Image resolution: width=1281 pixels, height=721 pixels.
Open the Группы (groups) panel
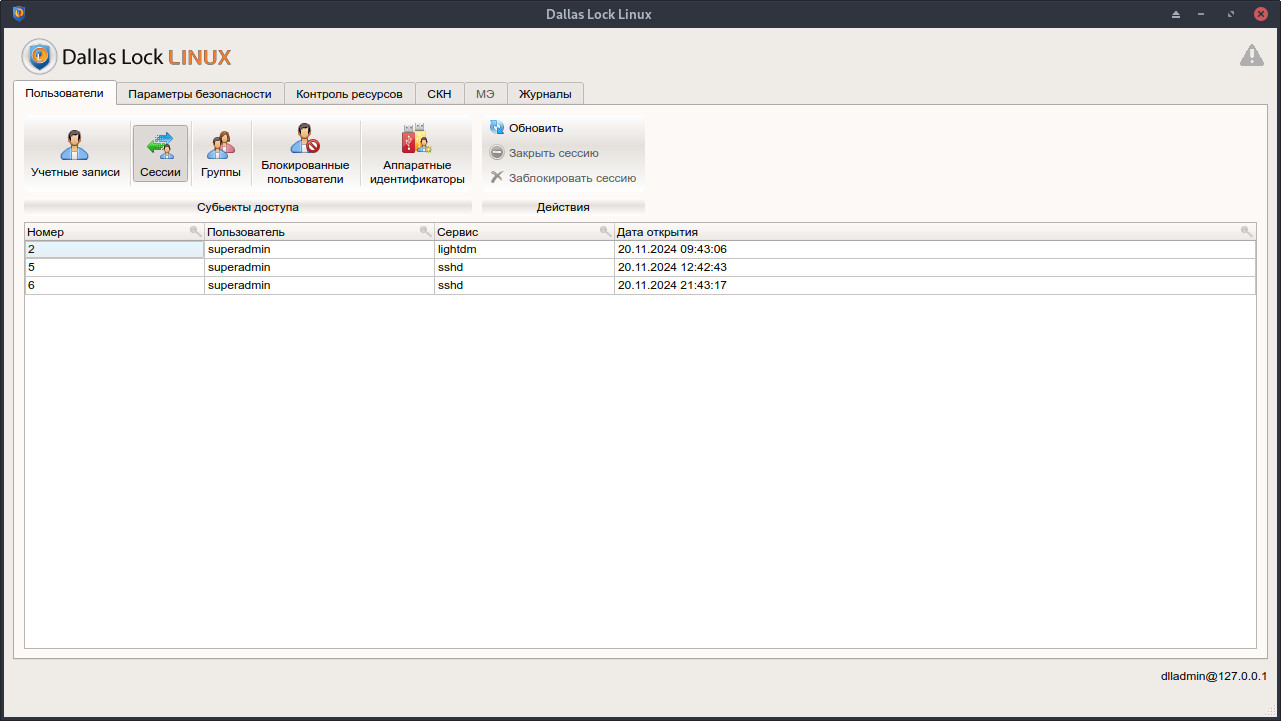click(220, 152)
